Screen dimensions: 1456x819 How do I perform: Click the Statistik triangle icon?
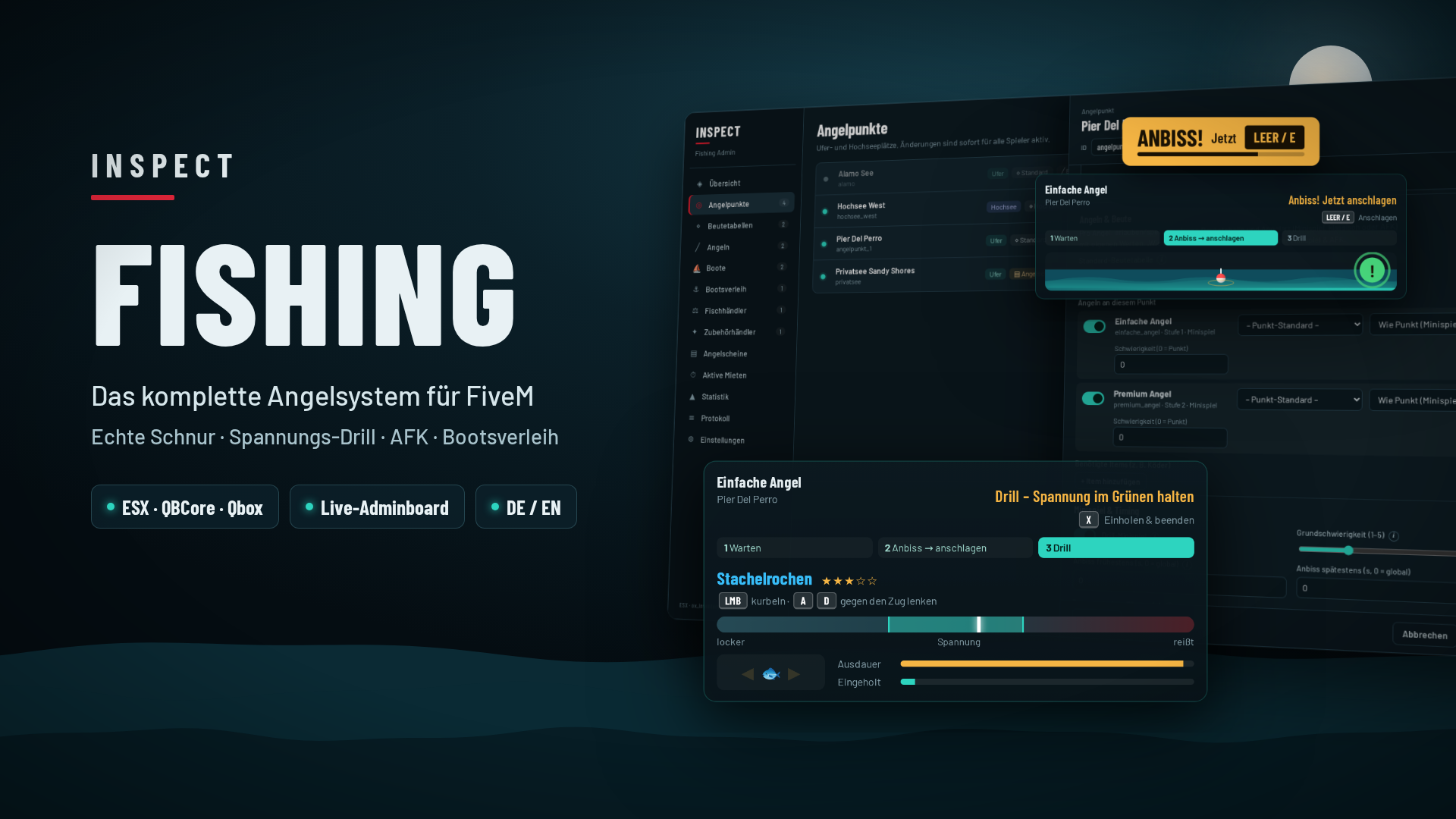(x=692, y=397)
